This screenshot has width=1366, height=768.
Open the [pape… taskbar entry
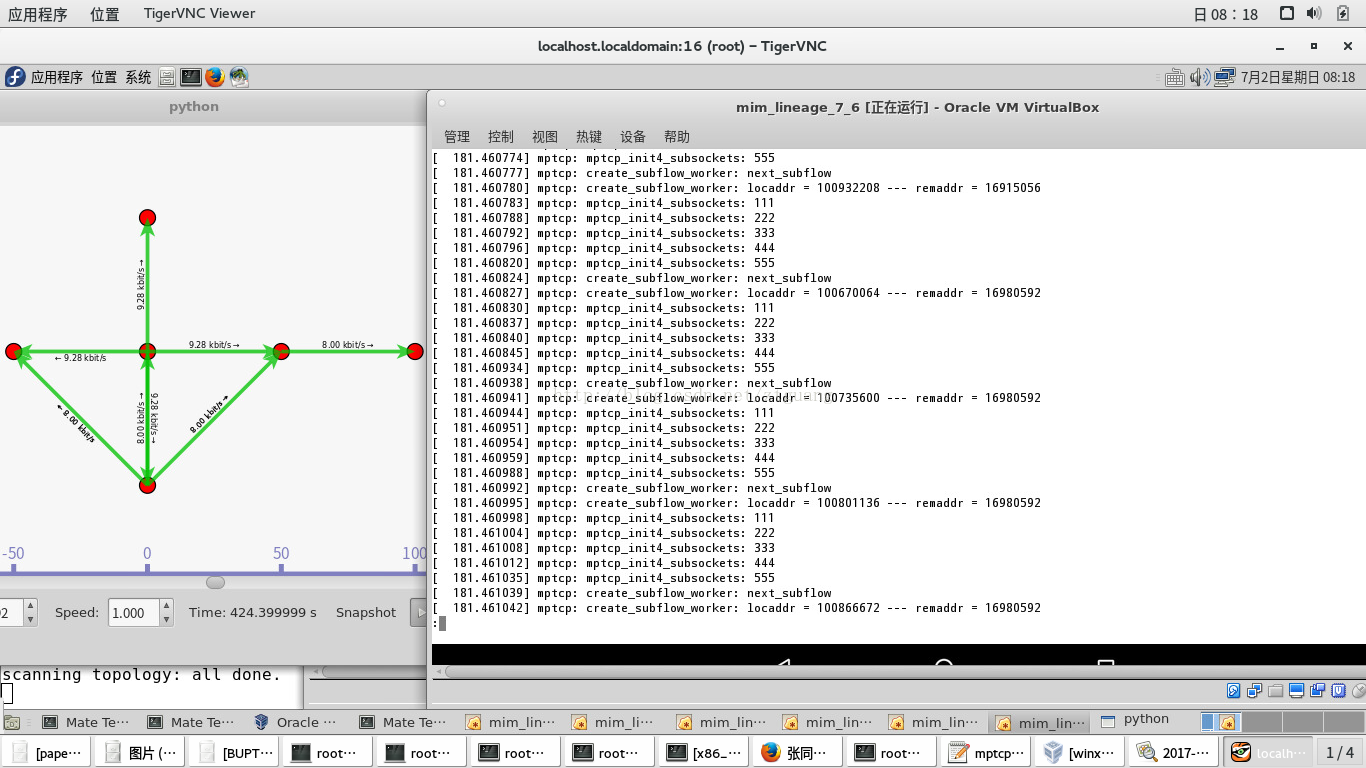pos(45,753)
